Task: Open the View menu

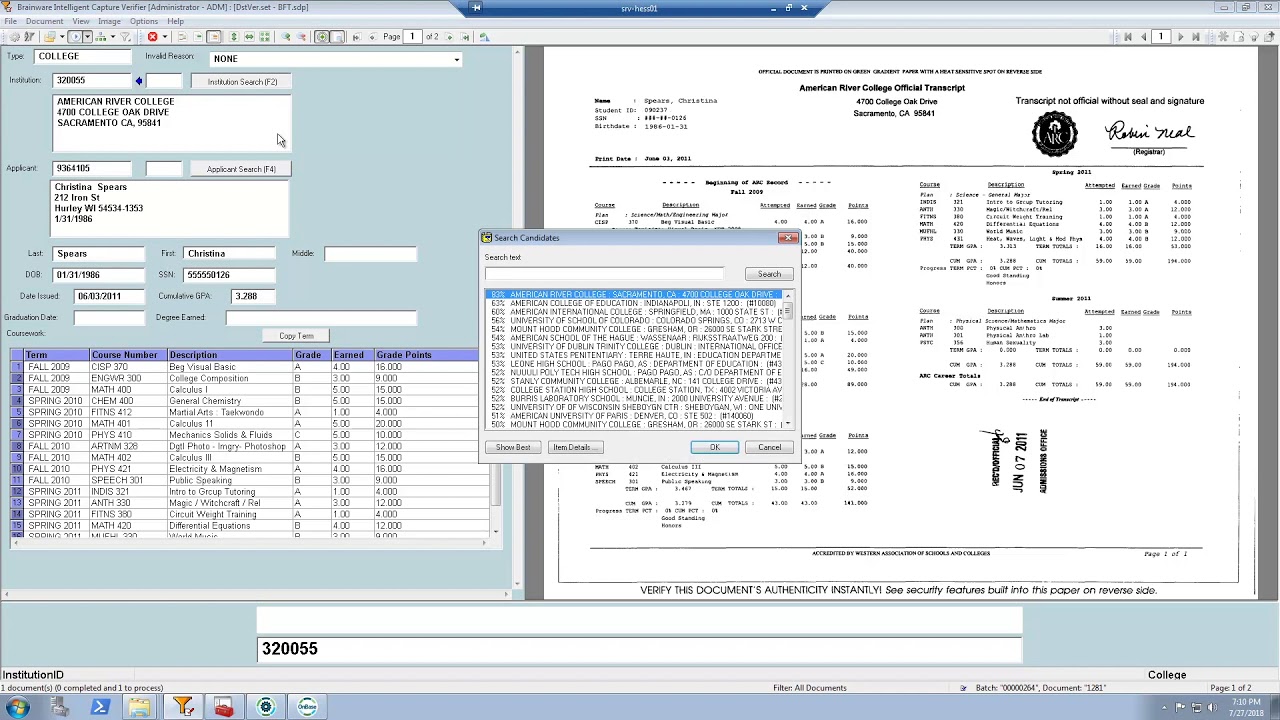Action: pos(80,21)
